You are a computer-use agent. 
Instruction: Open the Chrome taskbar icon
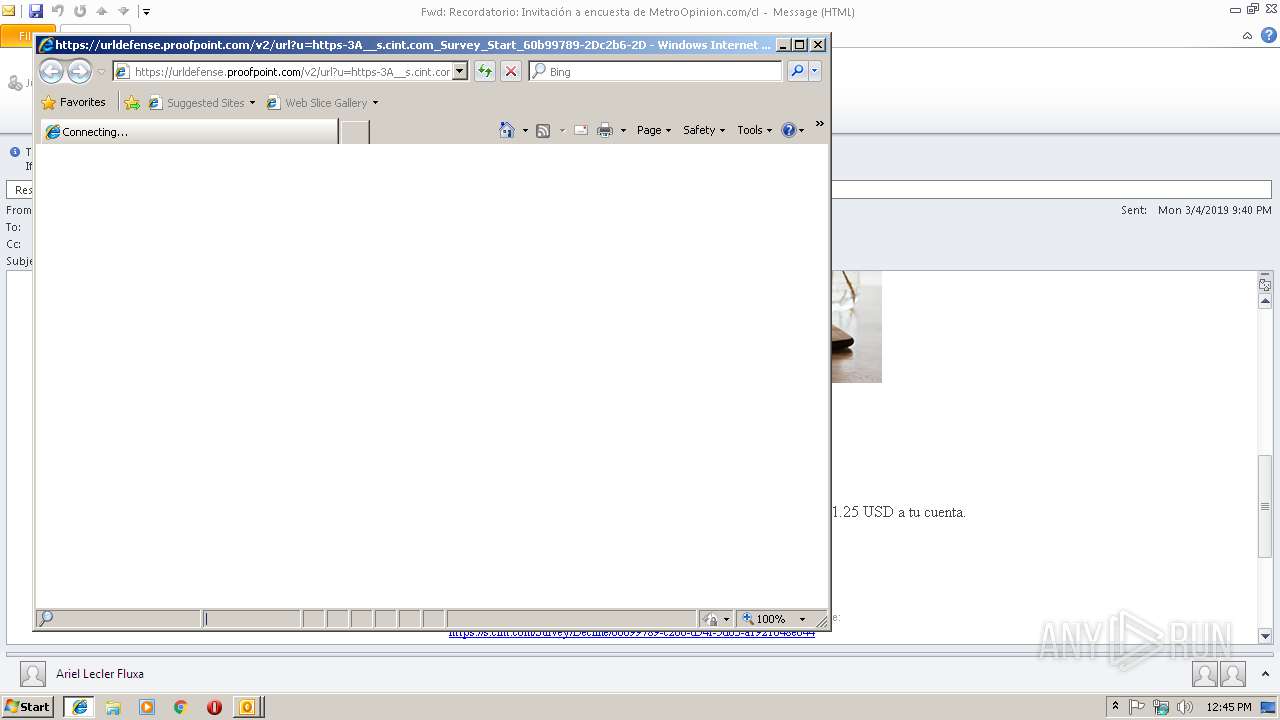pos(180,707)
